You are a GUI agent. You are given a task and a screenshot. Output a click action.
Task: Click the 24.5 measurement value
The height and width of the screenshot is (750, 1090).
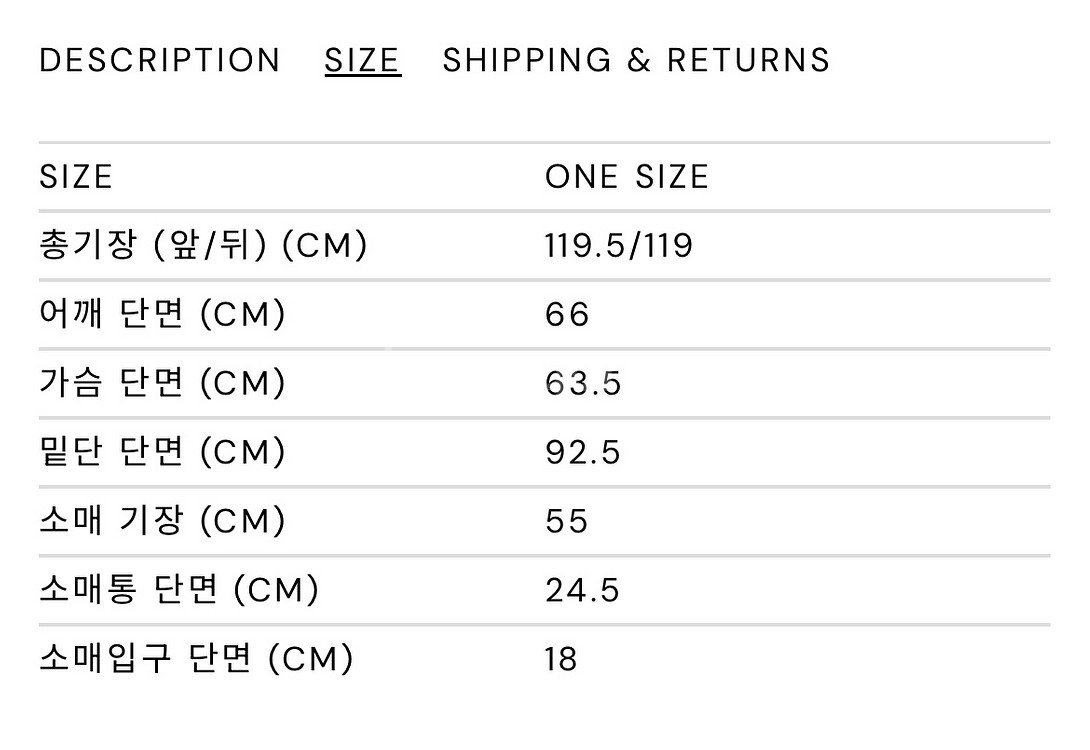[x=584, y=590]
